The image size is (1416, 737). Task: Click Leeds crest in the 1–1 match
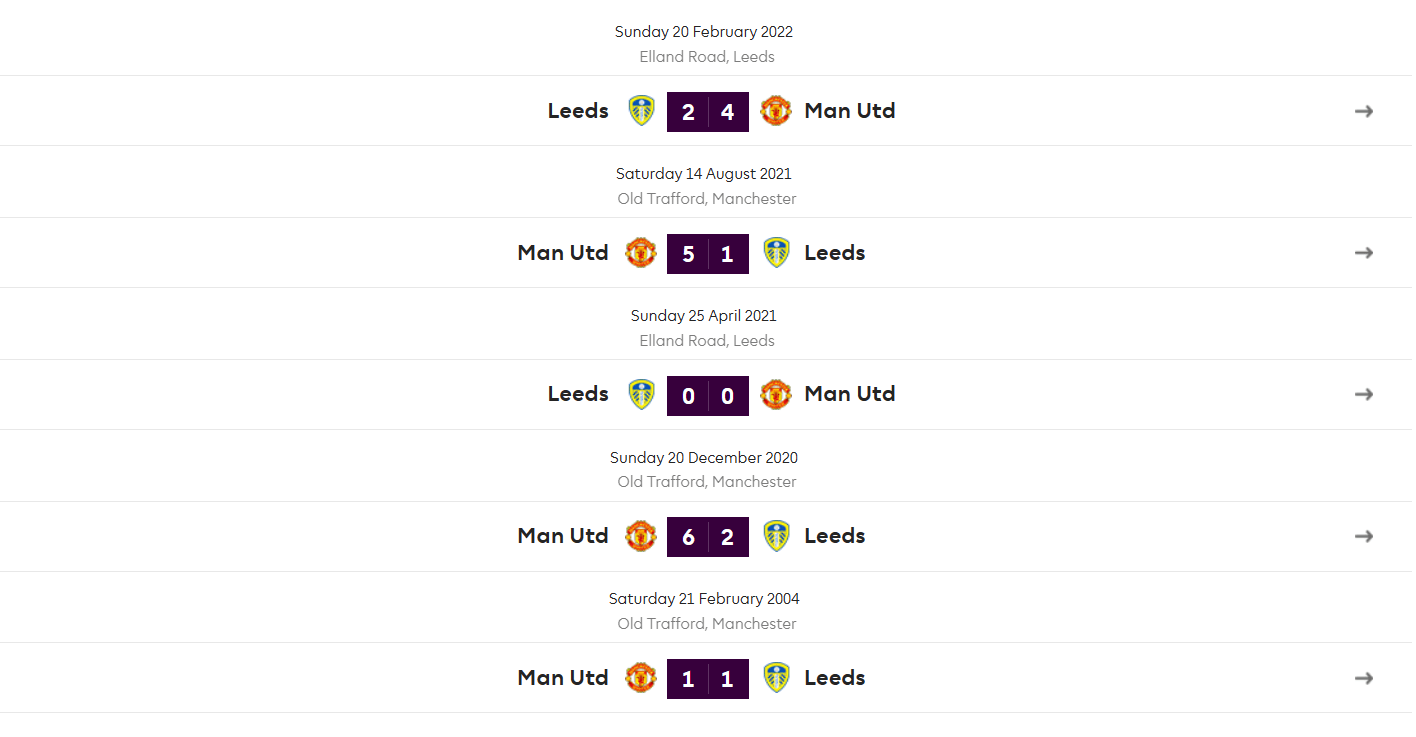pos(776,678)
